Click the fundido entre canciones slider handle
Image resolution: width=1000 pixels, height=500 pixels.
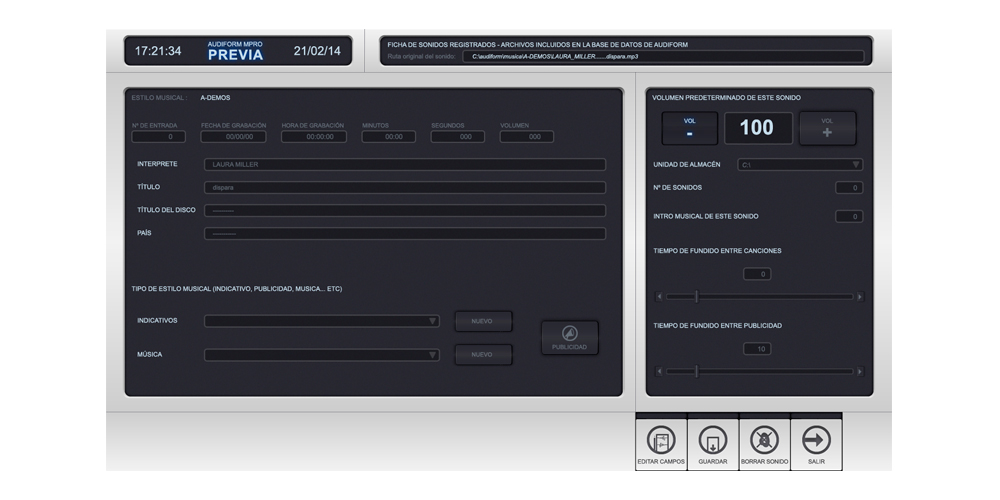(x=696, y=297)
